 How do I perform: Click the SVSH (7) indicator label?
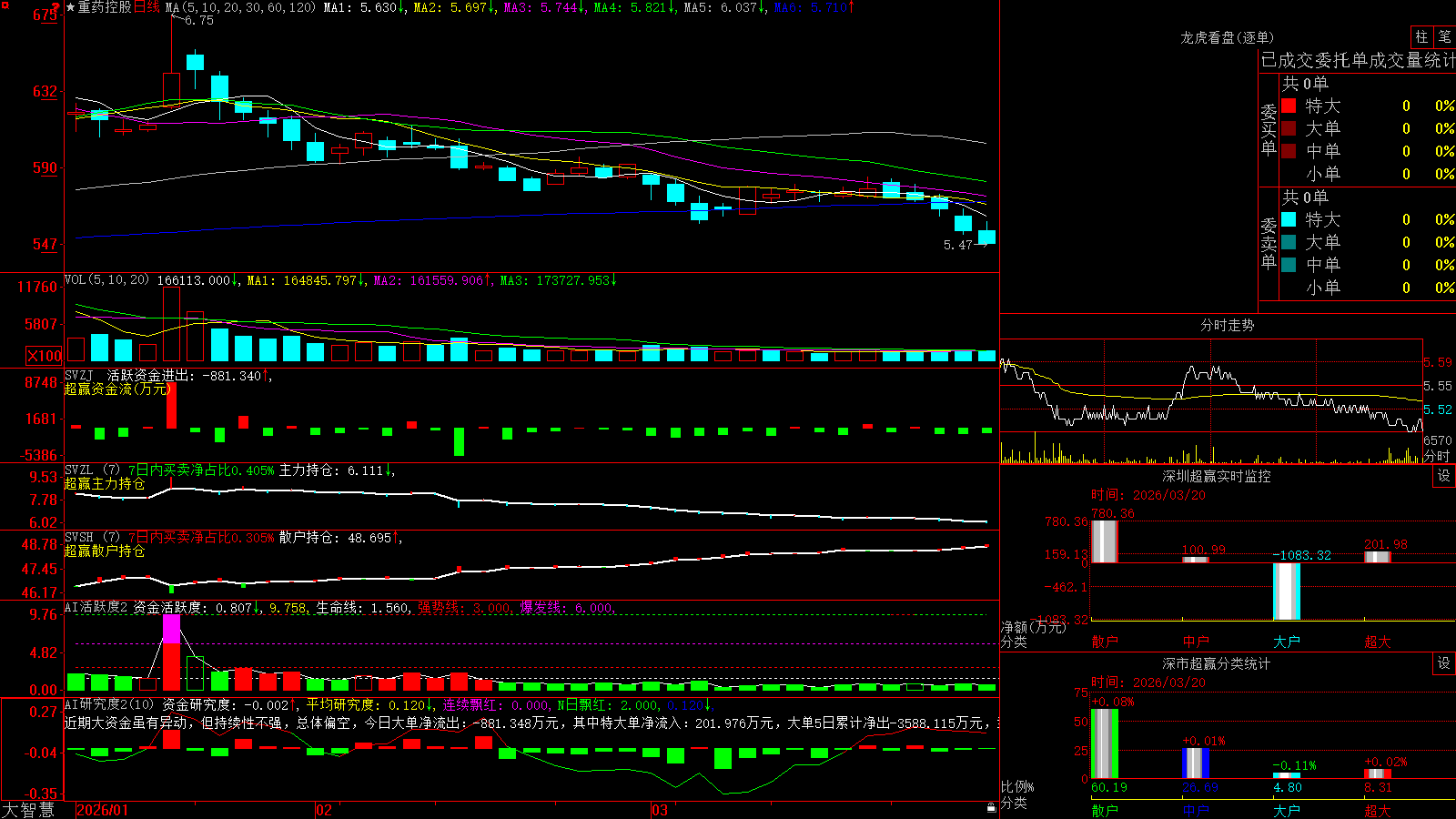[x=92, y=538]
